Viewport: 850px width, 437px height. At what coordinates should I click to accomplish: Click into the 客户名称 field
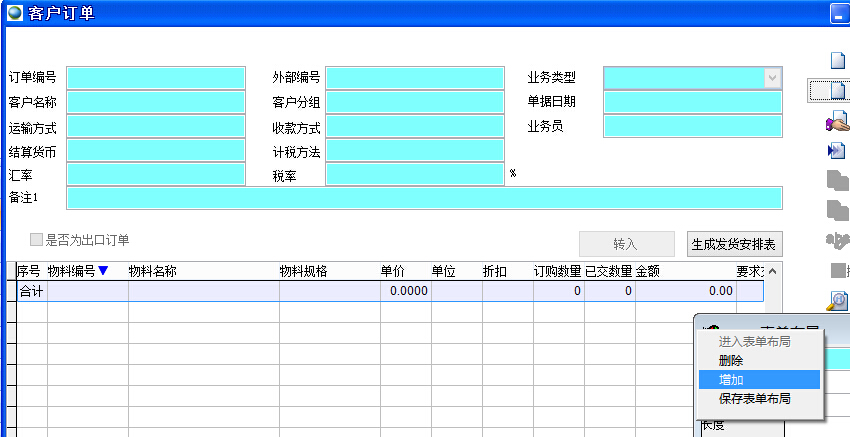click(x=155, y=102)
